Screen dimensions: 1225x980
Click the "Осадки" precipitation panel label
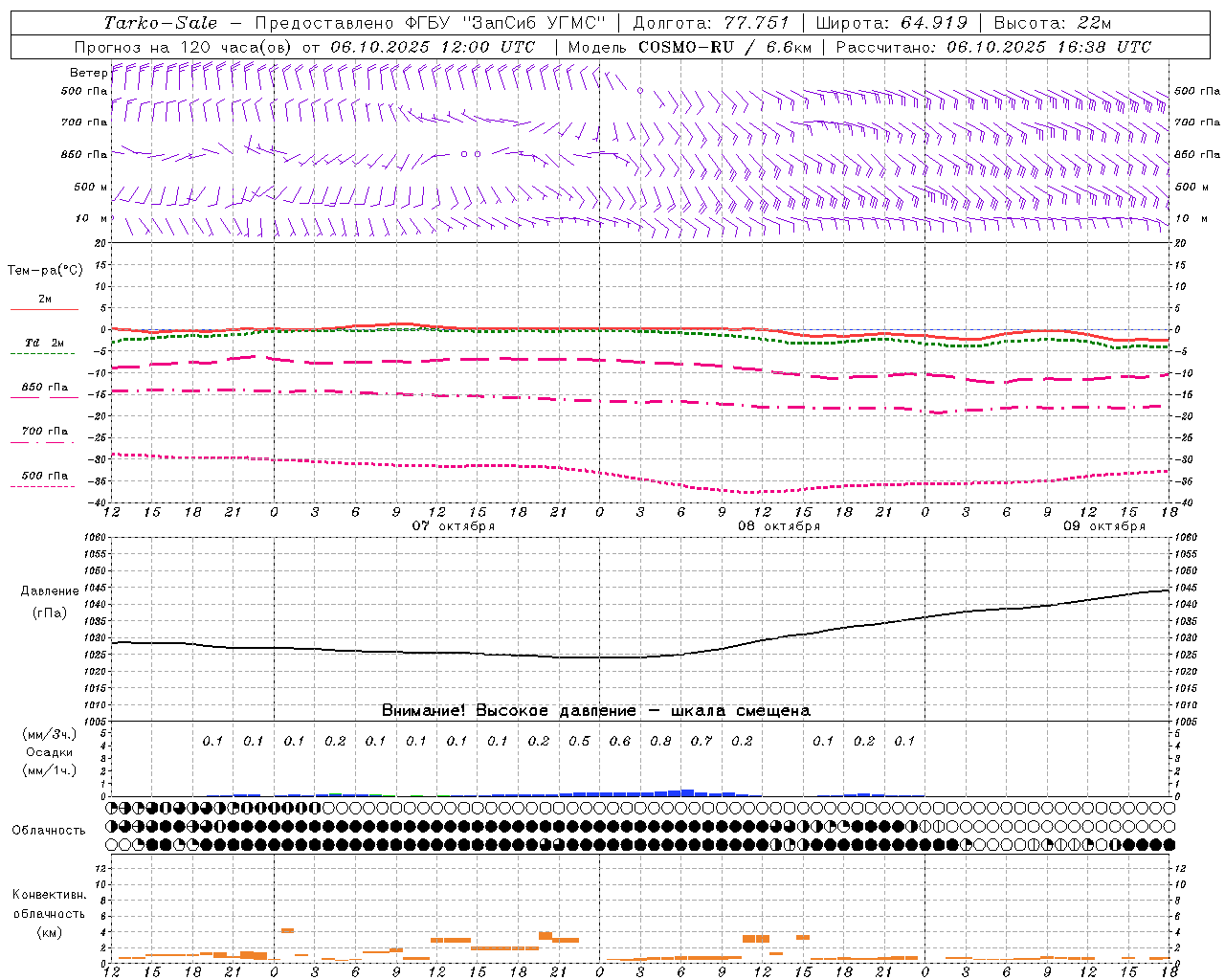pos(50,752)
